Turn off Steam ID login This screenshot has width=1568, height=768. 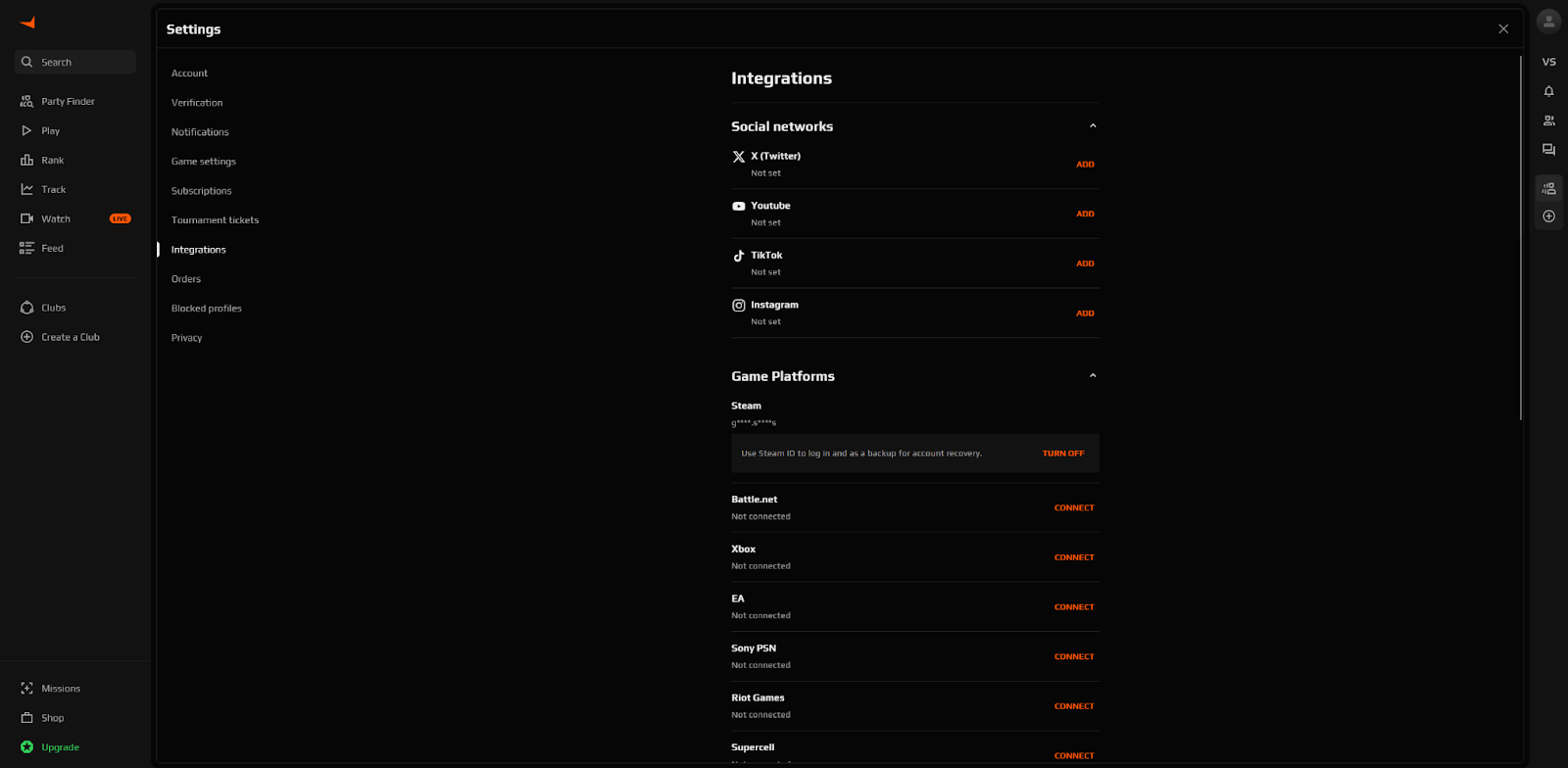(1062, 454)
